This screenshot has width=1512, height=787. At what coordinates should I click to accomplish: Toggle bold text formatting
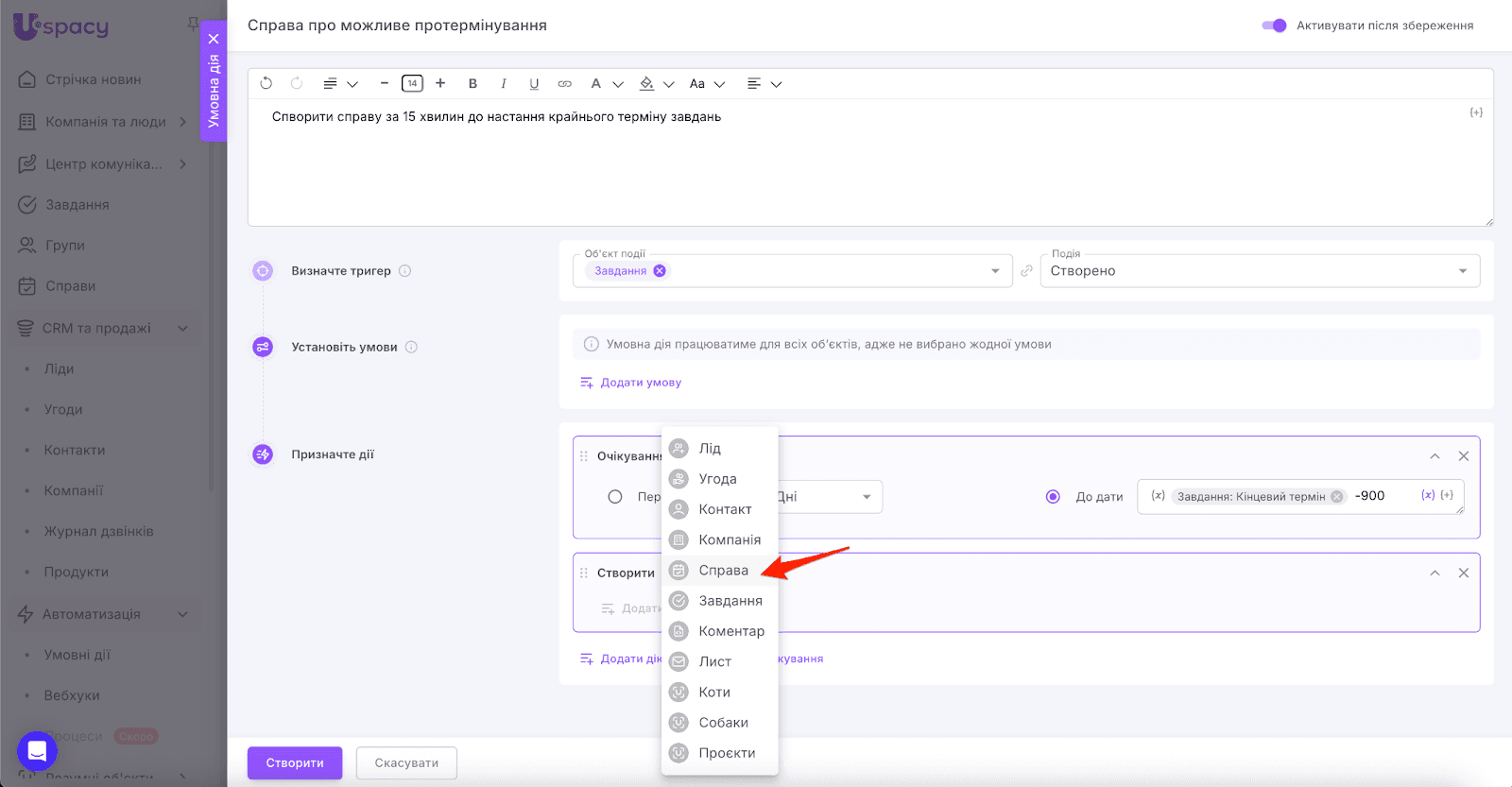472,83
